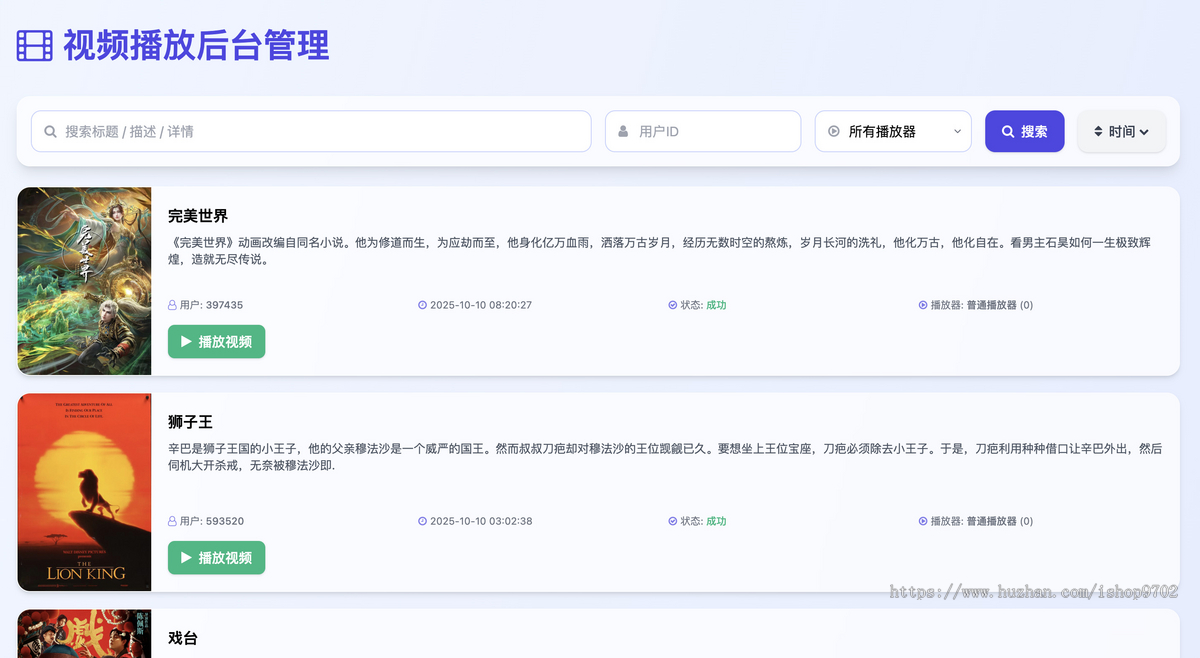Click the sort arrows icon beside 时间
This screenshot has height=658, width=1200.
[x=1098, y=131]
